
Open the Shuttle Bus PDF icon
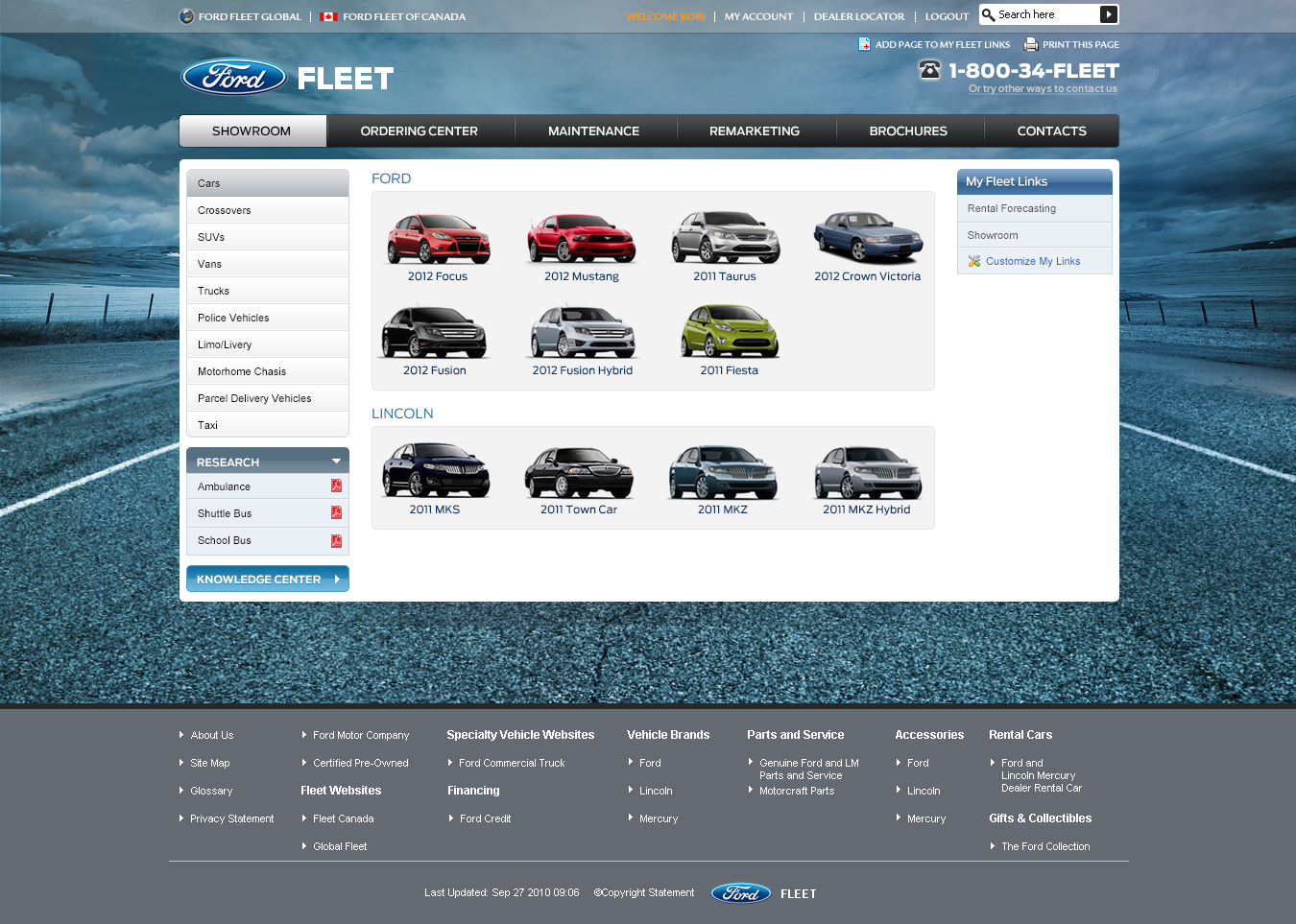tap(336, 513)
